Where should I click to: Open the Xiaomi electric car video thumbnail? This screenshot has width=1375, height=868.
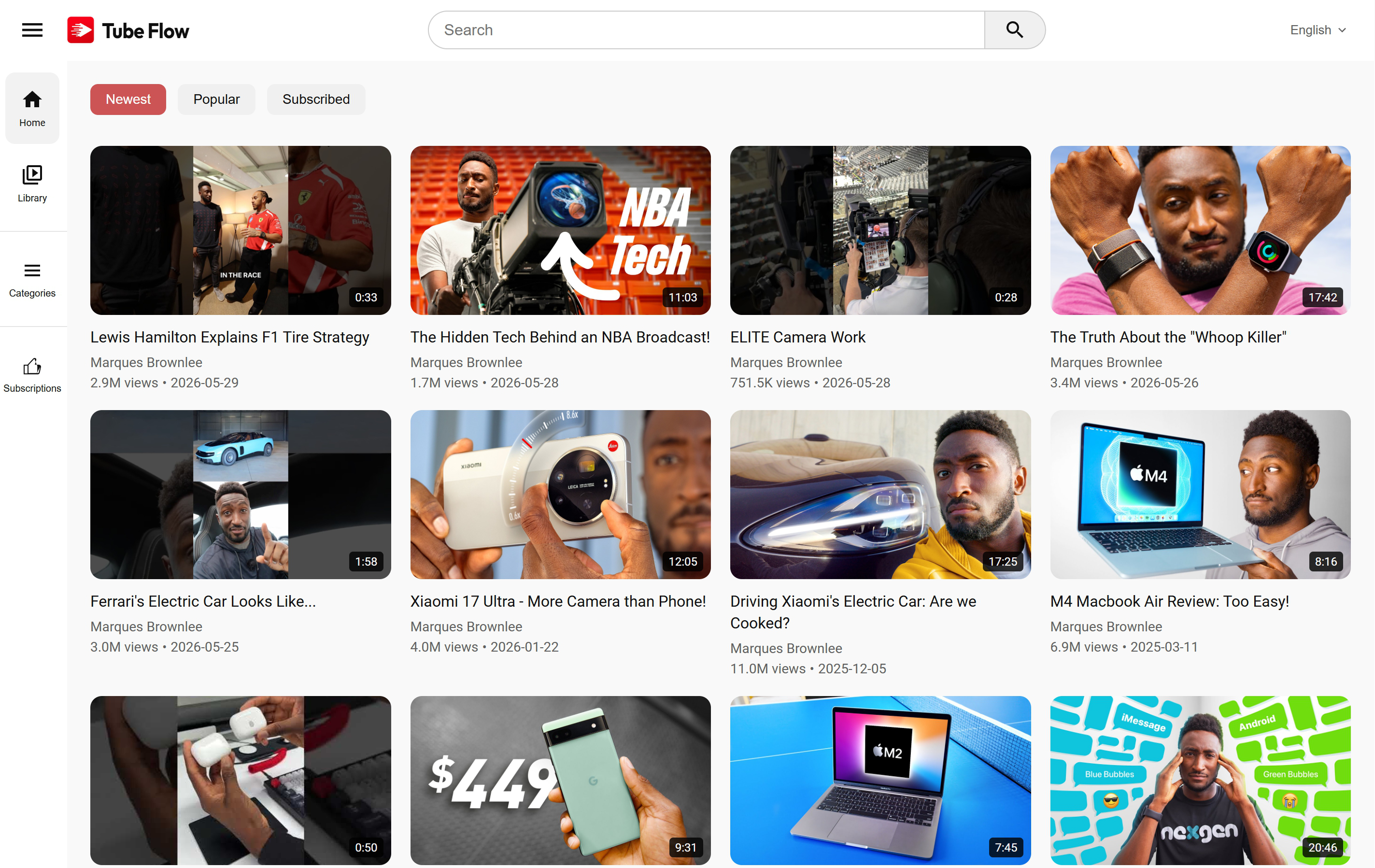coord(880,495)
